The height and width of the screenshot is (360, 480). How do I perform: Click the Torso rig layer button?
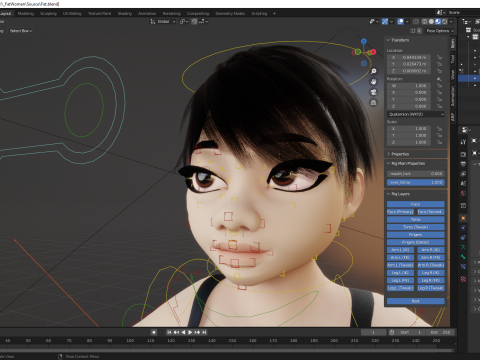[416, 219]
